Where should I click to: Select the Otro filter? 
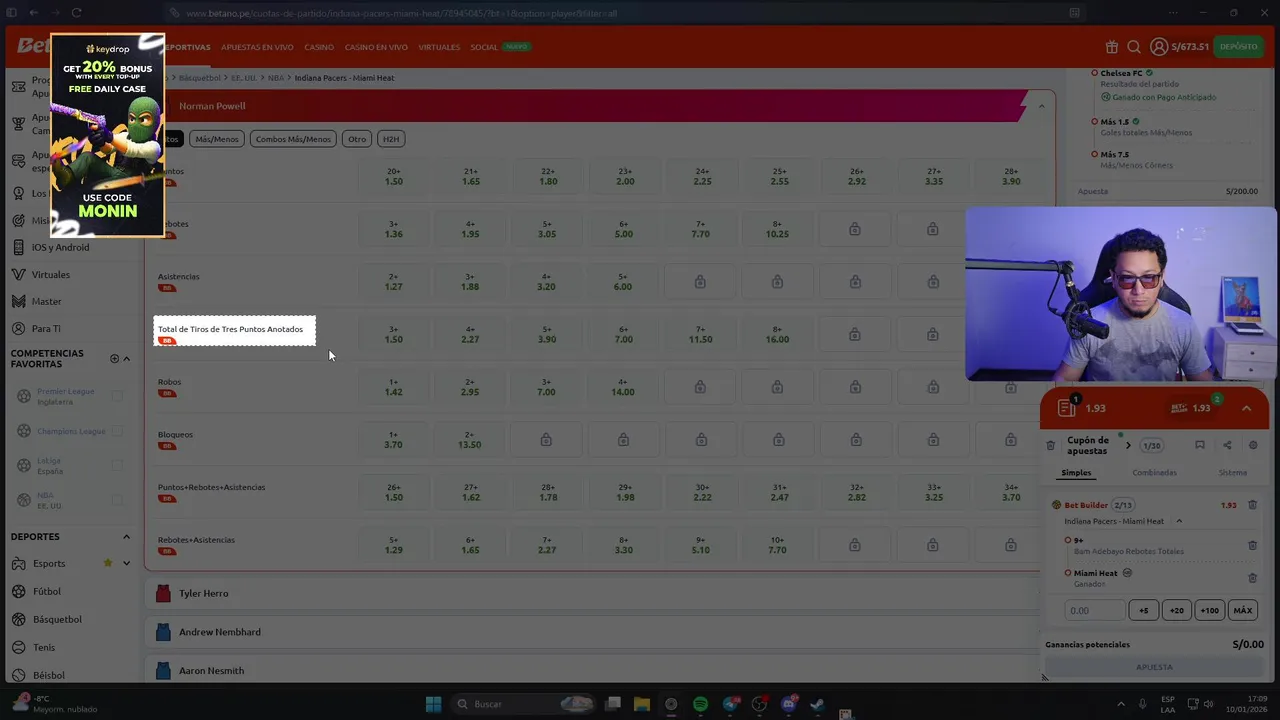point(357,139)
